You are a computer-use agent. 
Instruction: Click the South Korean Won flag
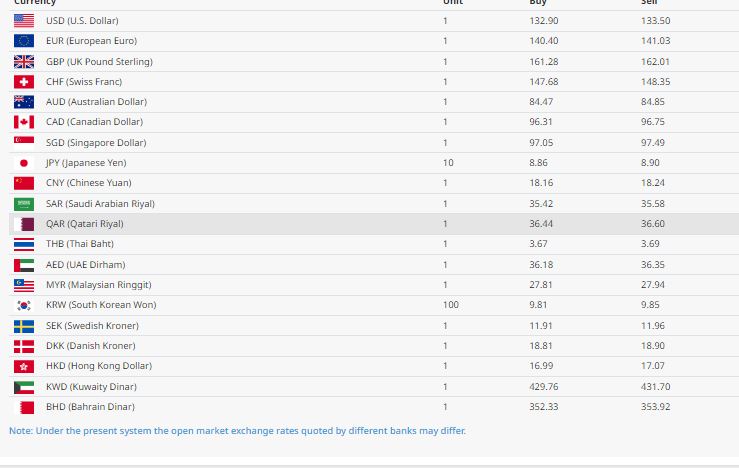click(x=24, y=305)
